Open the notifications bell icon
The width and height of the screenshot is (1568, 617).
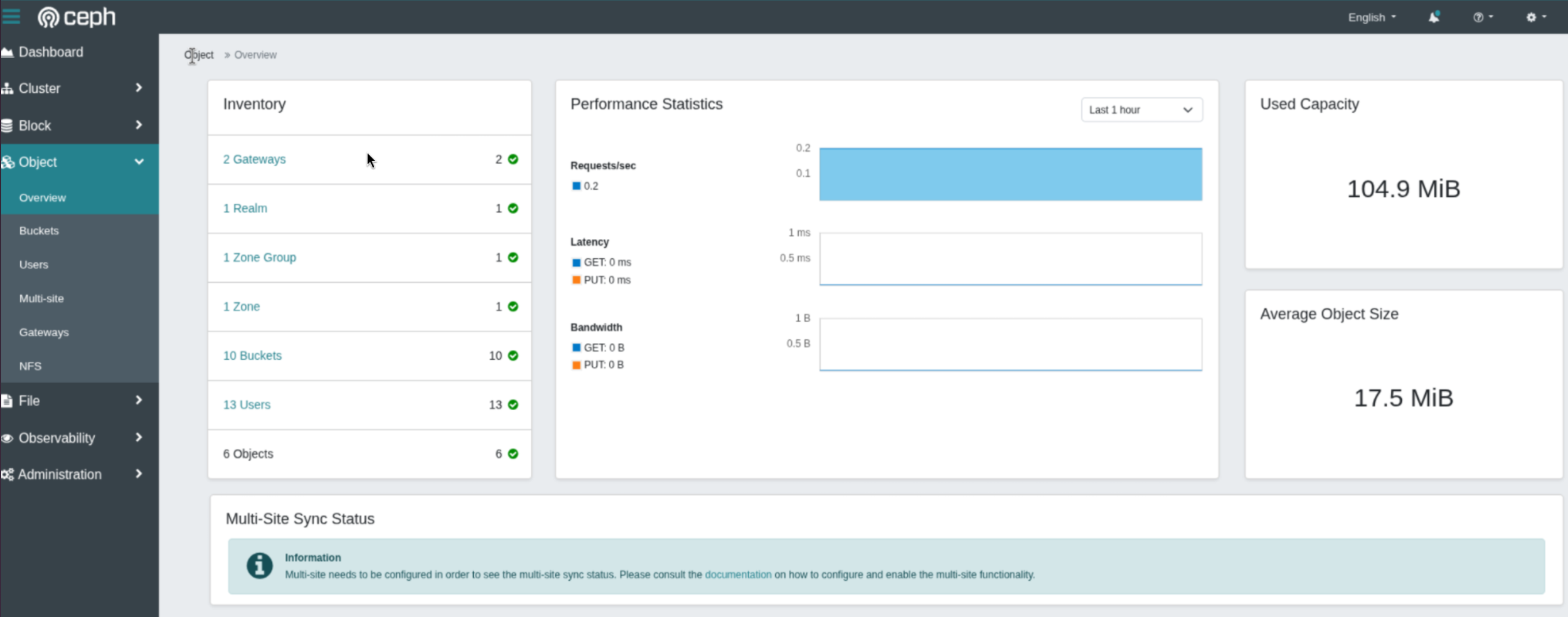(x=1433, y=17)
